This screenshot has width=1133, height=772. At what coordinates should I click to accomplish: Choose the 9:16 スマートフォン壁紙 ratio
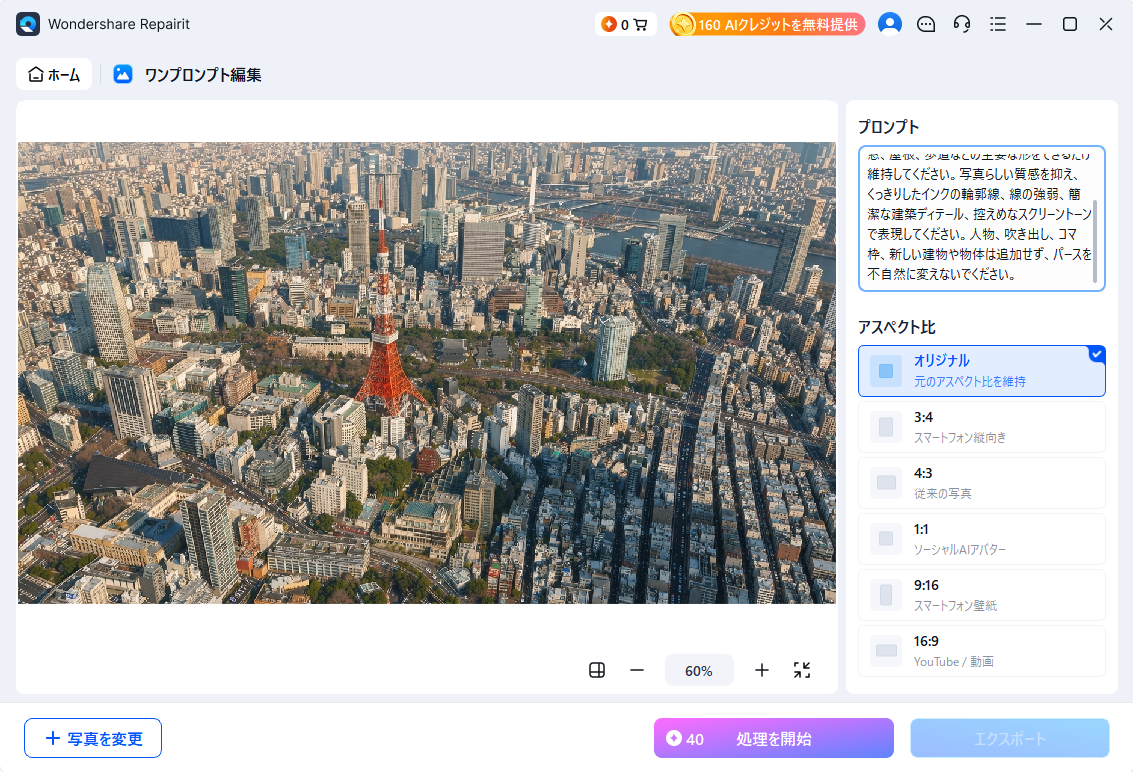982,595
